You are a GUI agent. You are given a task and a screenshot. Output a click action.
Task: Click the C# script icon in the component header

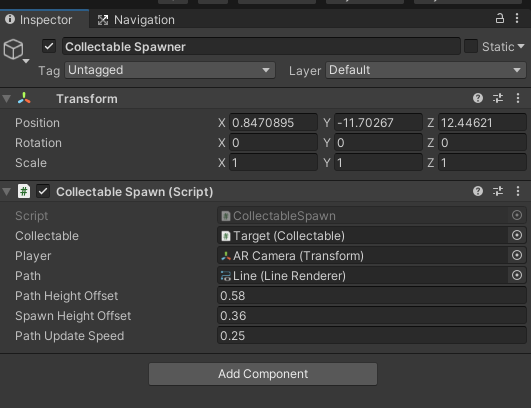tap(24, 191)
